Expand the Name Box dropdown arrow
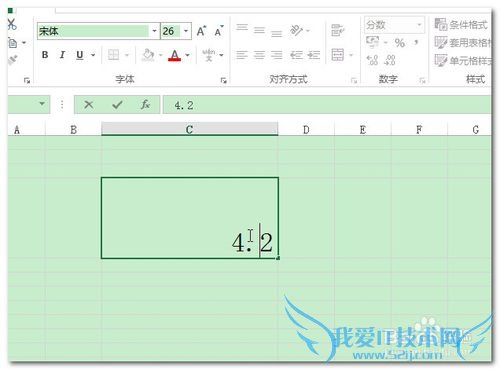This screenshot has width=500, height=370. [42, 104]
